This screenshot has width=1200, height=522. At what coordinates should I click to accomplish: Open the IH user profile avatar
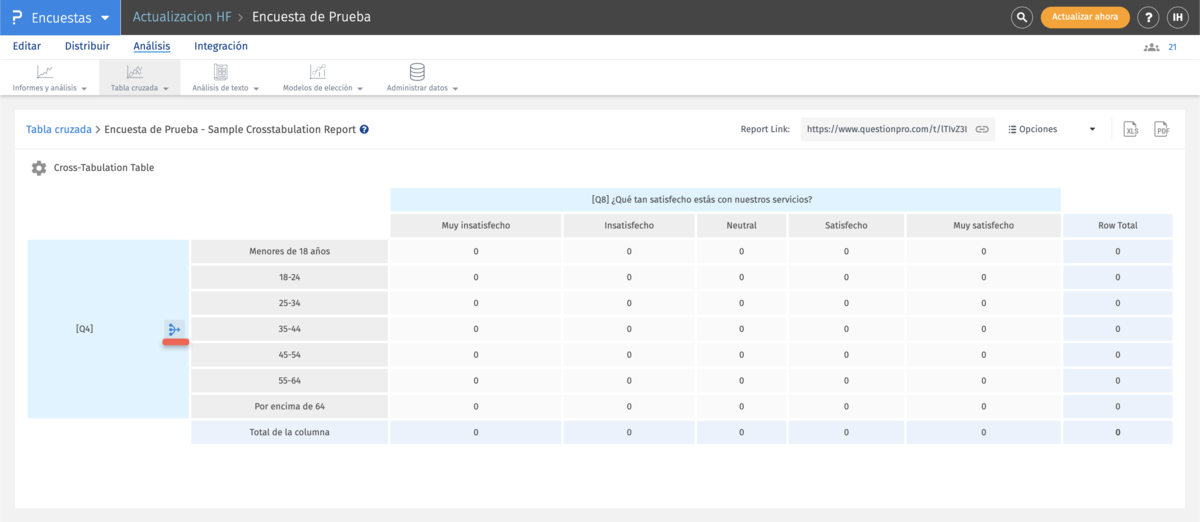click(1178, 17)
